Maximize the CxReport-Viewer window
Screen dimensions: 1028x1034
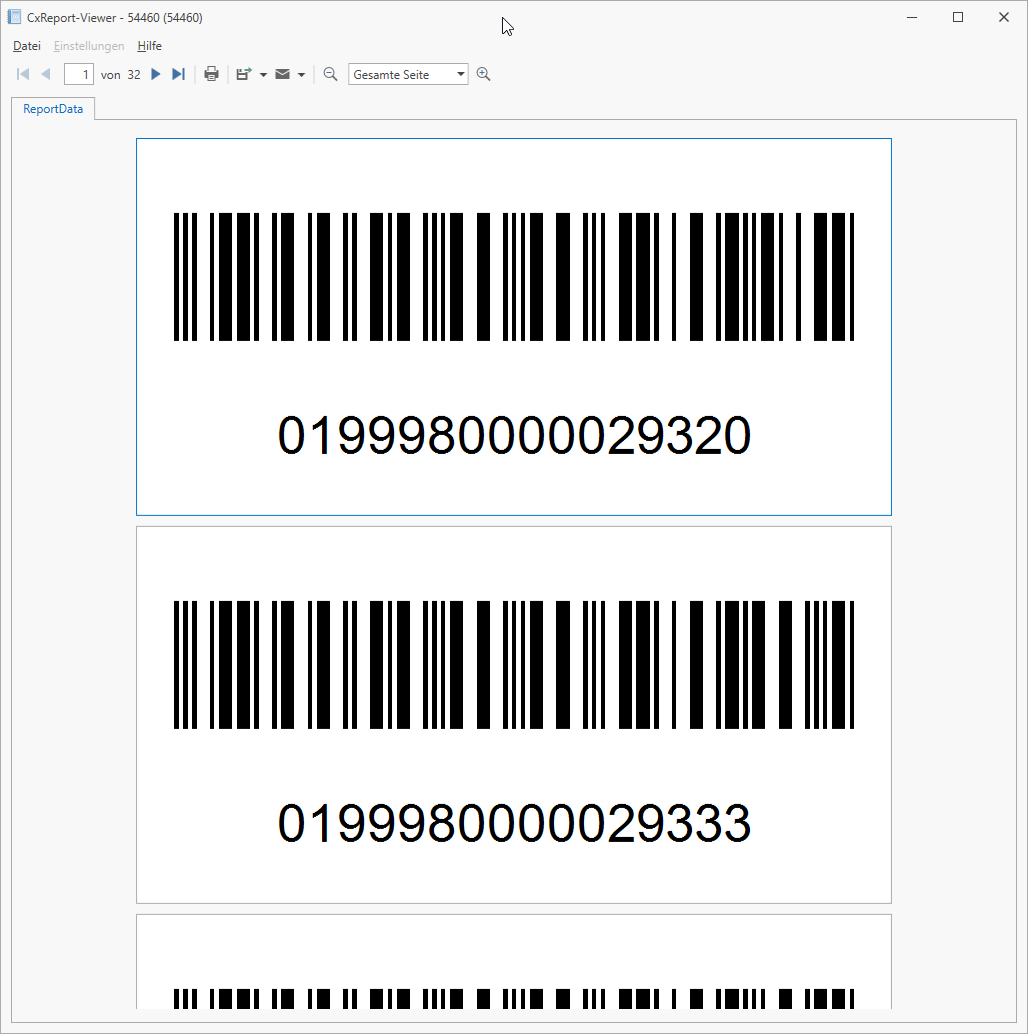tap(958, 17)
